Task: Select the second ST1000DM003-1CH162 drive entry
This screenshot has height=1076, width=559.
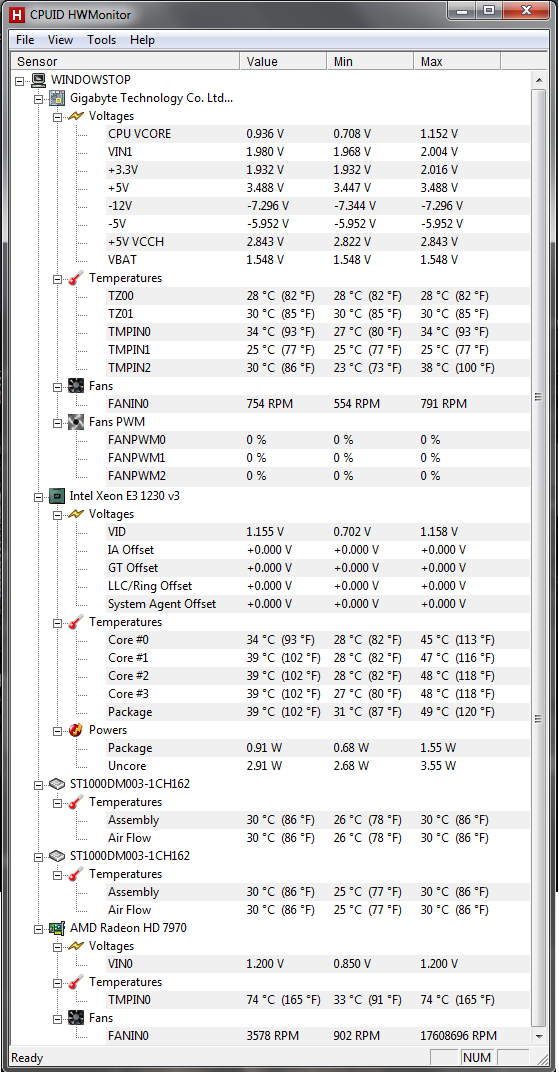Action: click(130, 856)
